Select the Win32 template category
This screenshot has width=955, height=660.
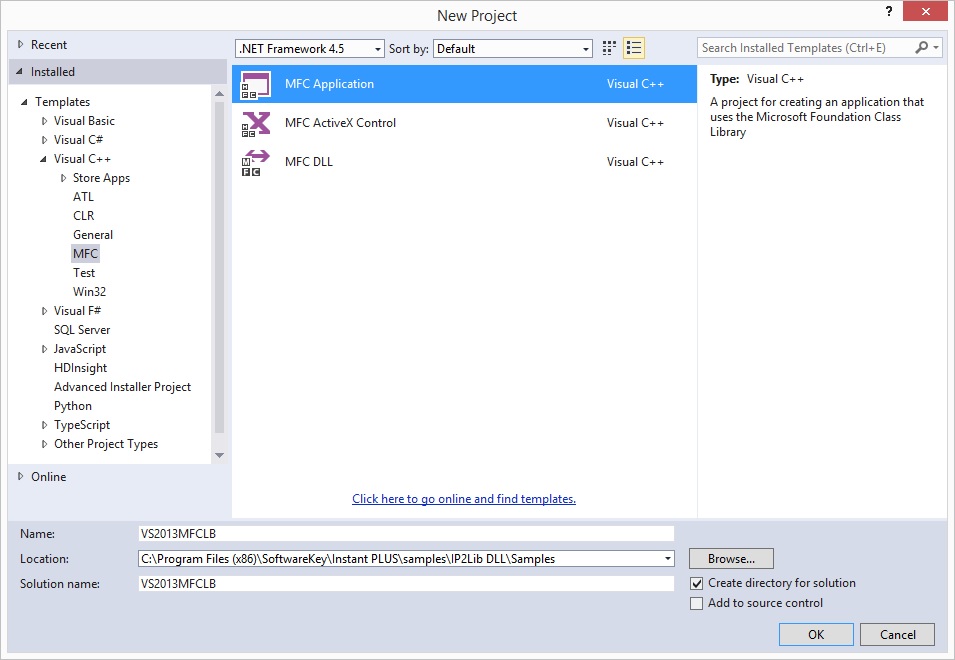(89, 292)
